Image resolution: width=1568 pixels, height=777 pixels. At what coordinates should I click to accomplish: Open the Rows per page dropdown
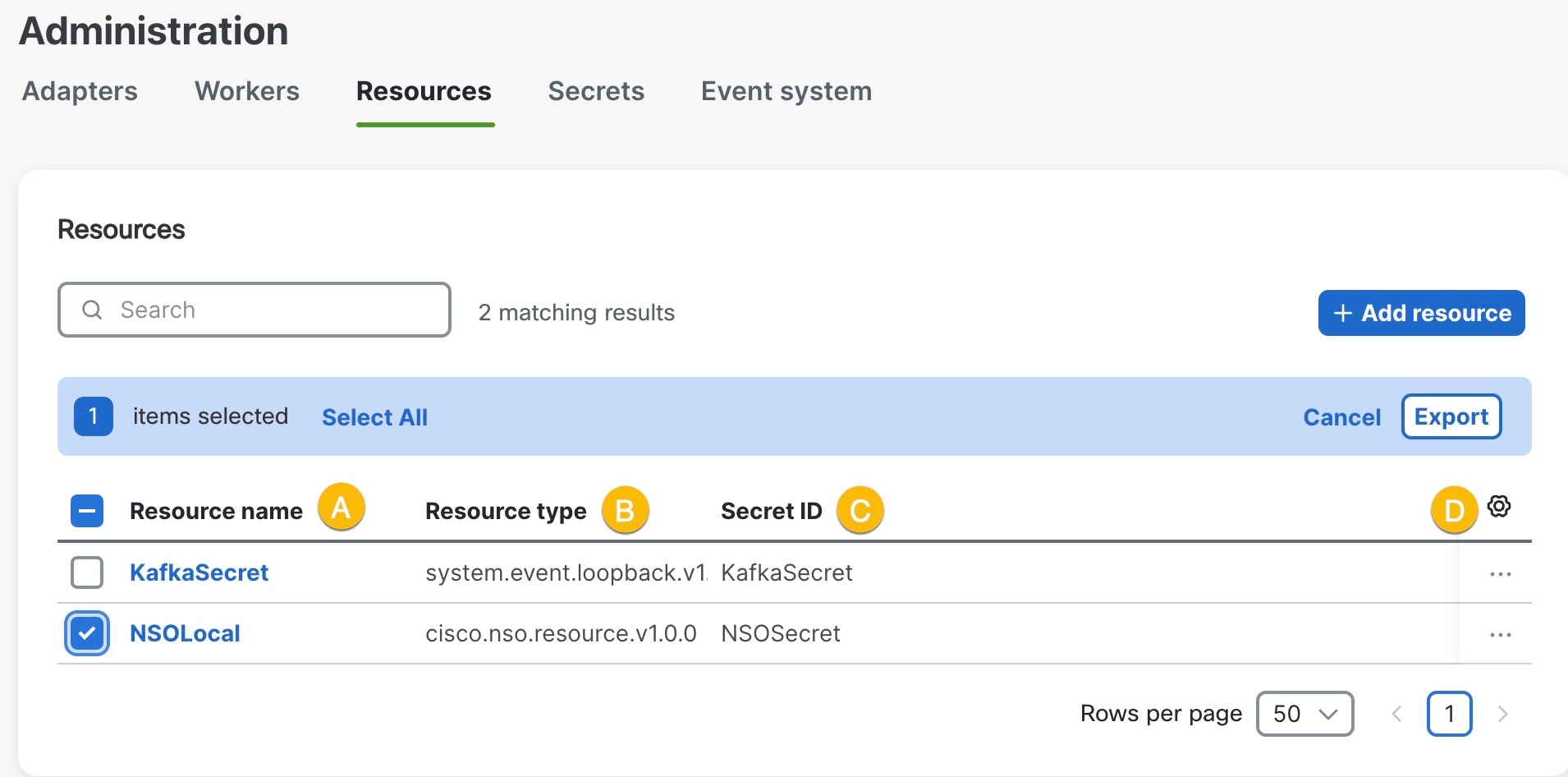coord(1304,714)
